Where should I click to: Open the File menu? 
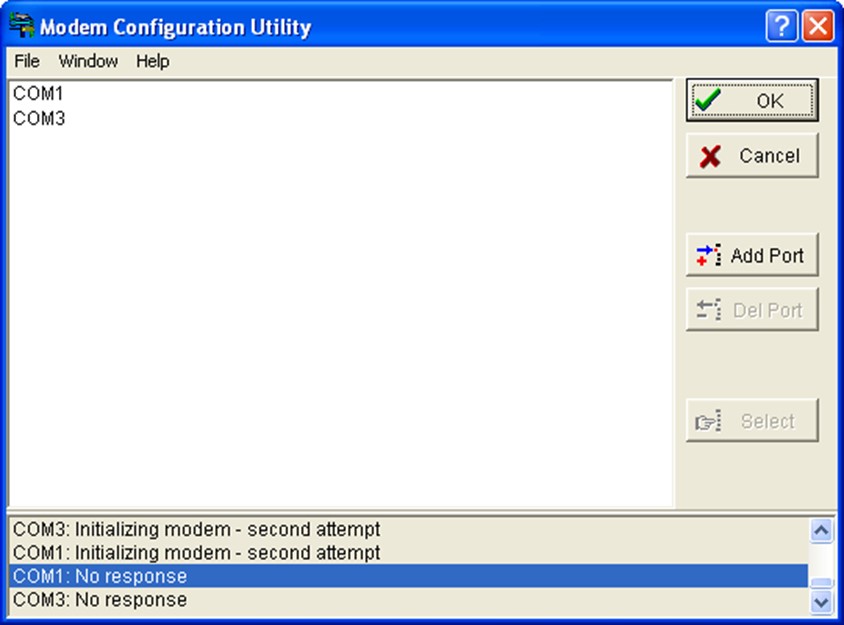coord(26,61)
